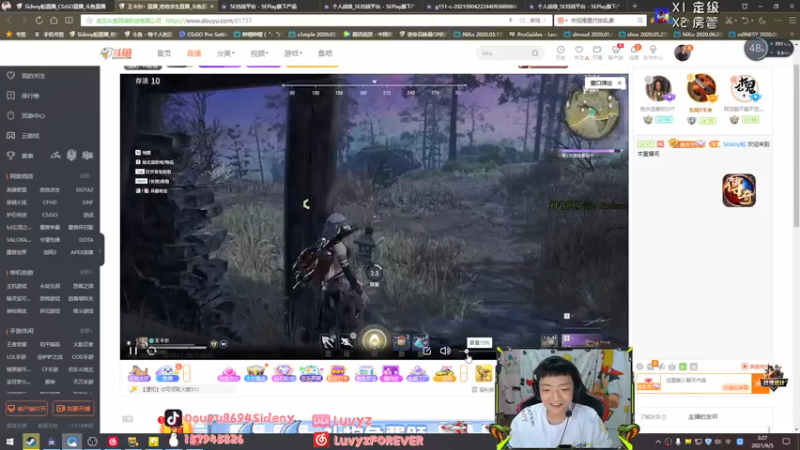Screen dimensions: 800x450
Task: Click the chat message input field
Action: 705,382
